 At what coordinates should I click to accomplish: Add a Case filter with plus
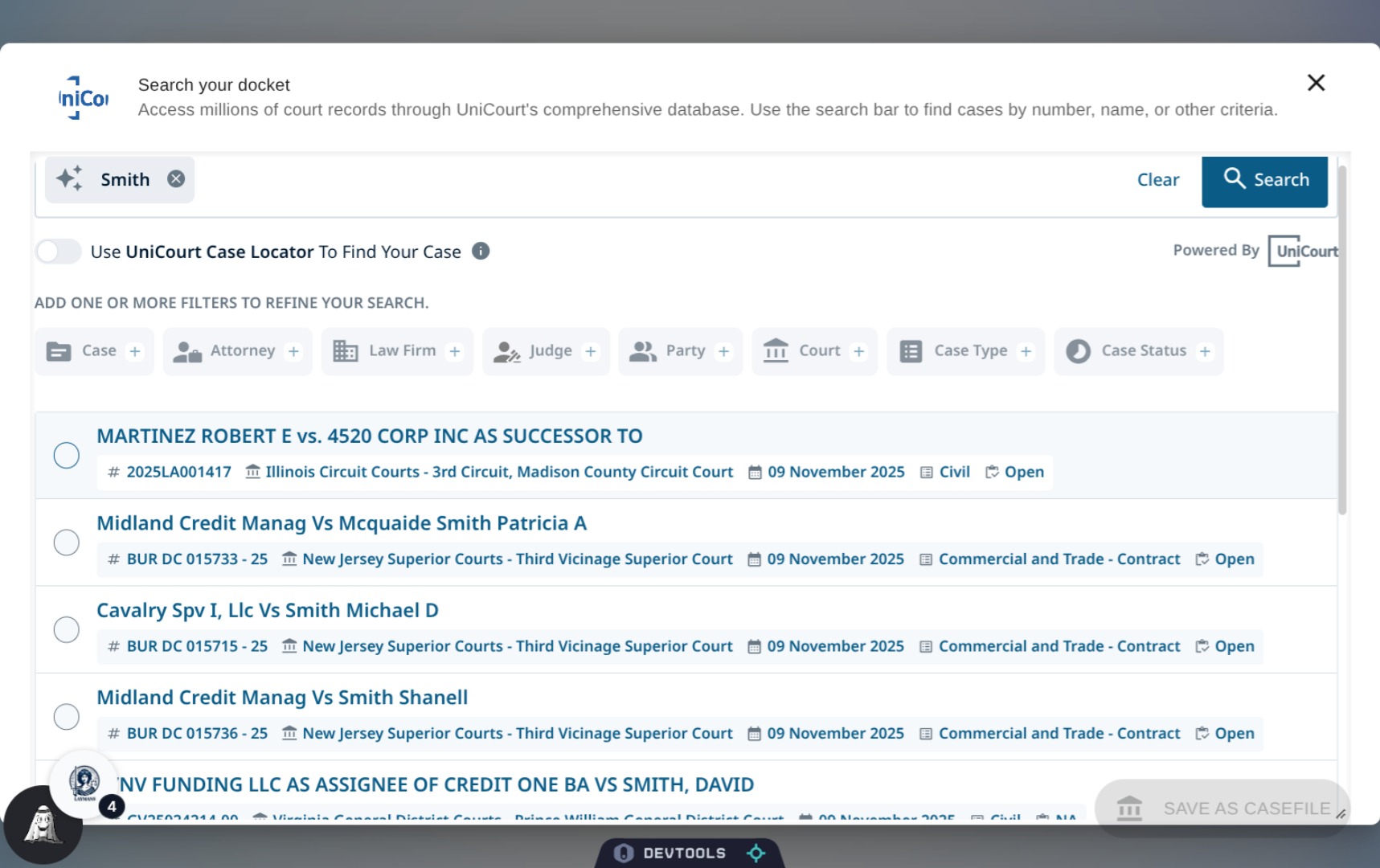[x=135, y=351]
